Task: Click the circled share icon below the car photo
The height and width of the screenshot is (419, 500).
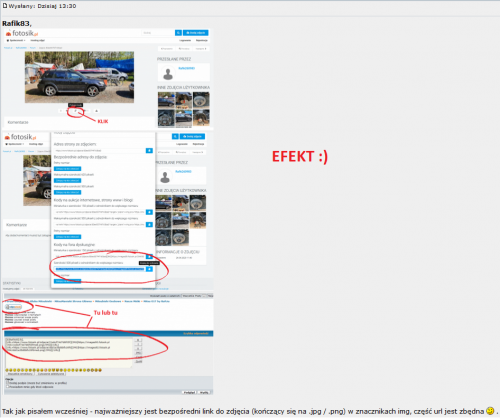Action: tap(75, 111)
